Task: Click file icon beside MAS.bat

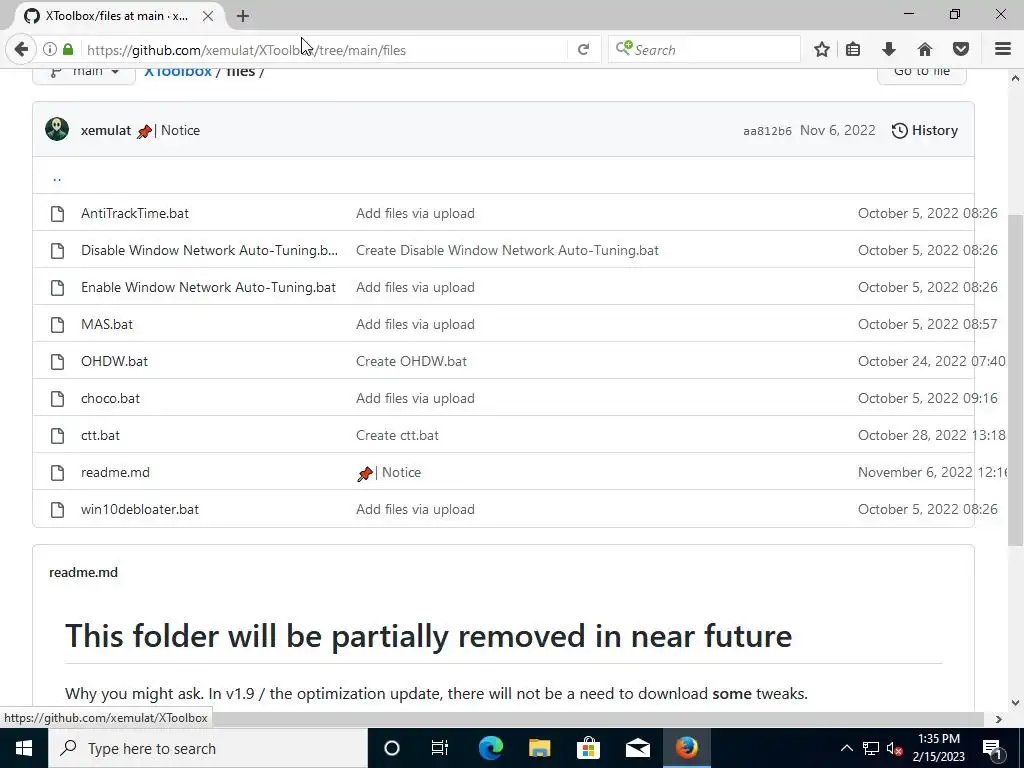Action: [57, 325]
